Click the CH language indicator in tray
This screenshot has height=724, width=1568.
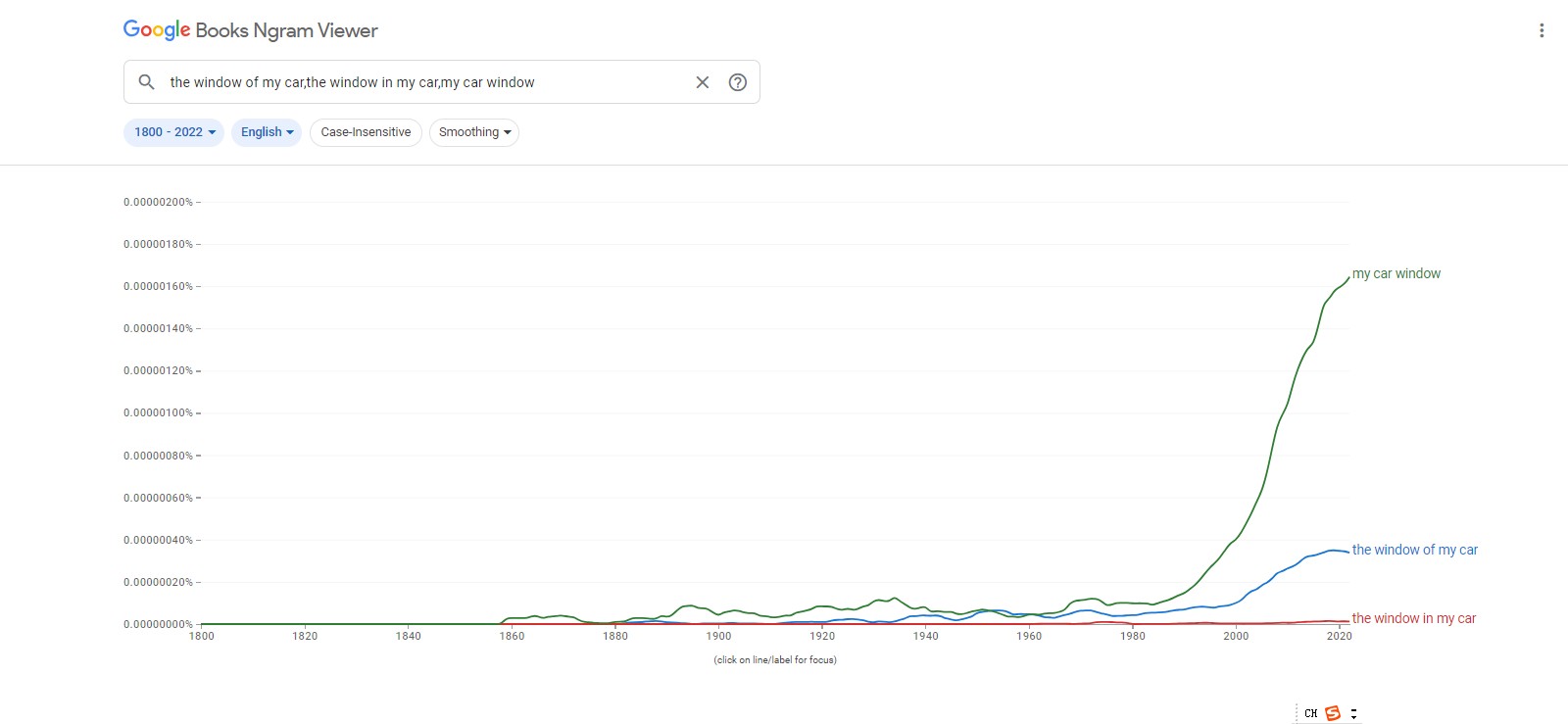coord(1311,713)
